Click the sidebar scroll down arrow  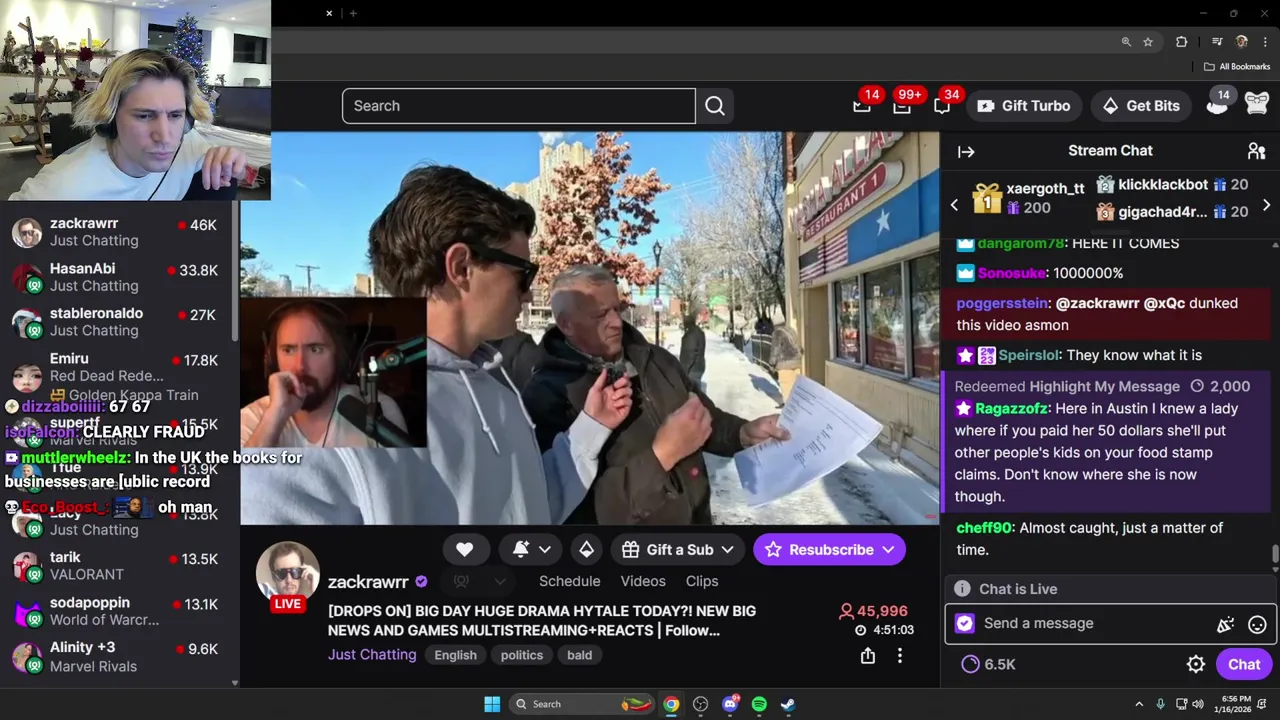point(235,683)
